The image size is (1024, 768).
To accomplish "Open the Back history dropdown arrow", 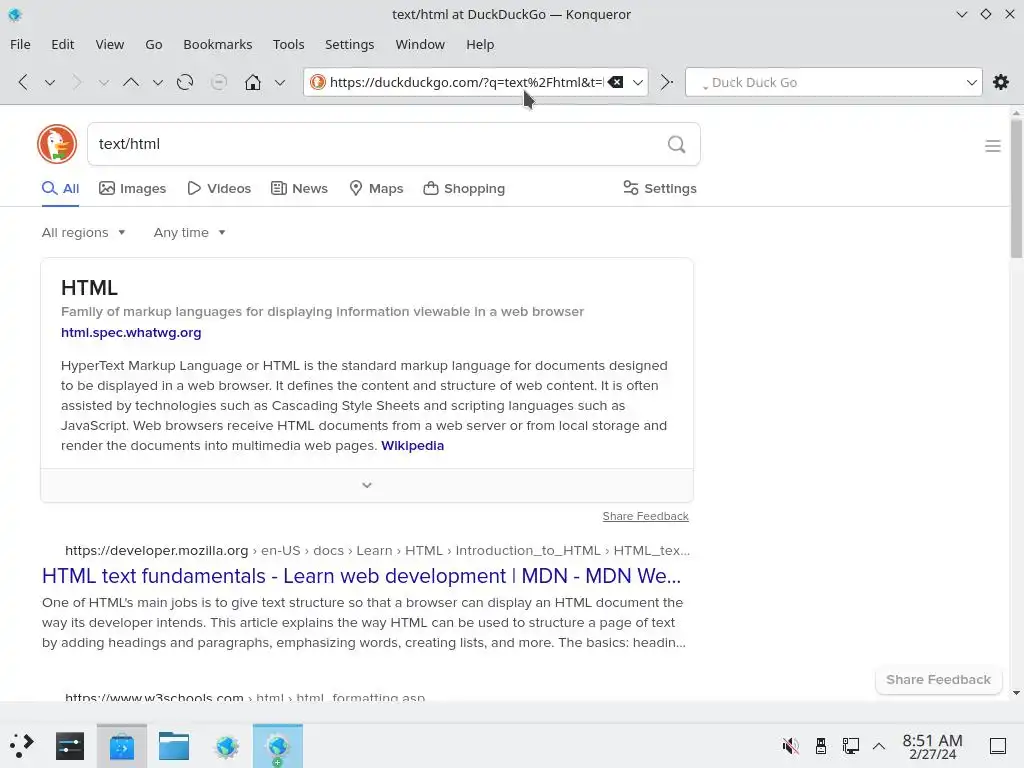I will pyautogui.click(x=50, y=83).
